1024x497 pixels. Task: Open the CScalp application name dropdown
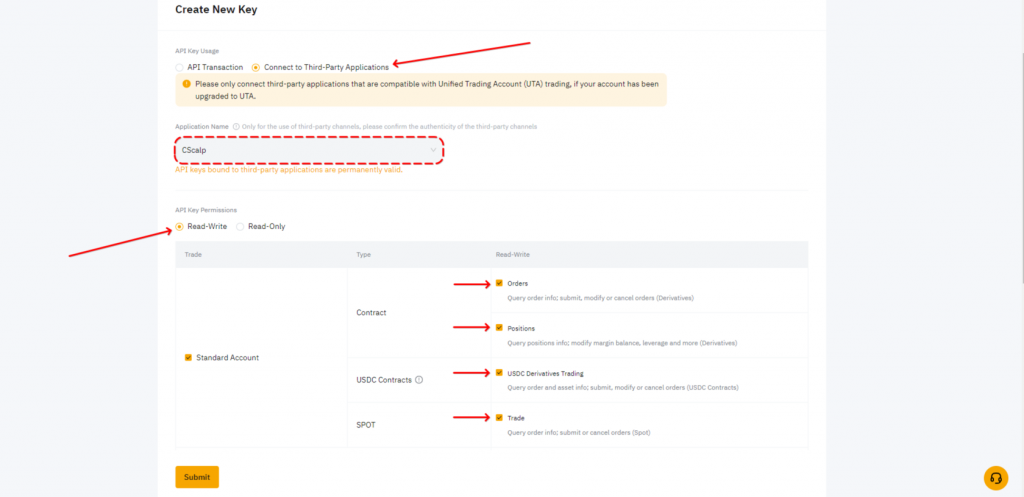pos(308,150)
